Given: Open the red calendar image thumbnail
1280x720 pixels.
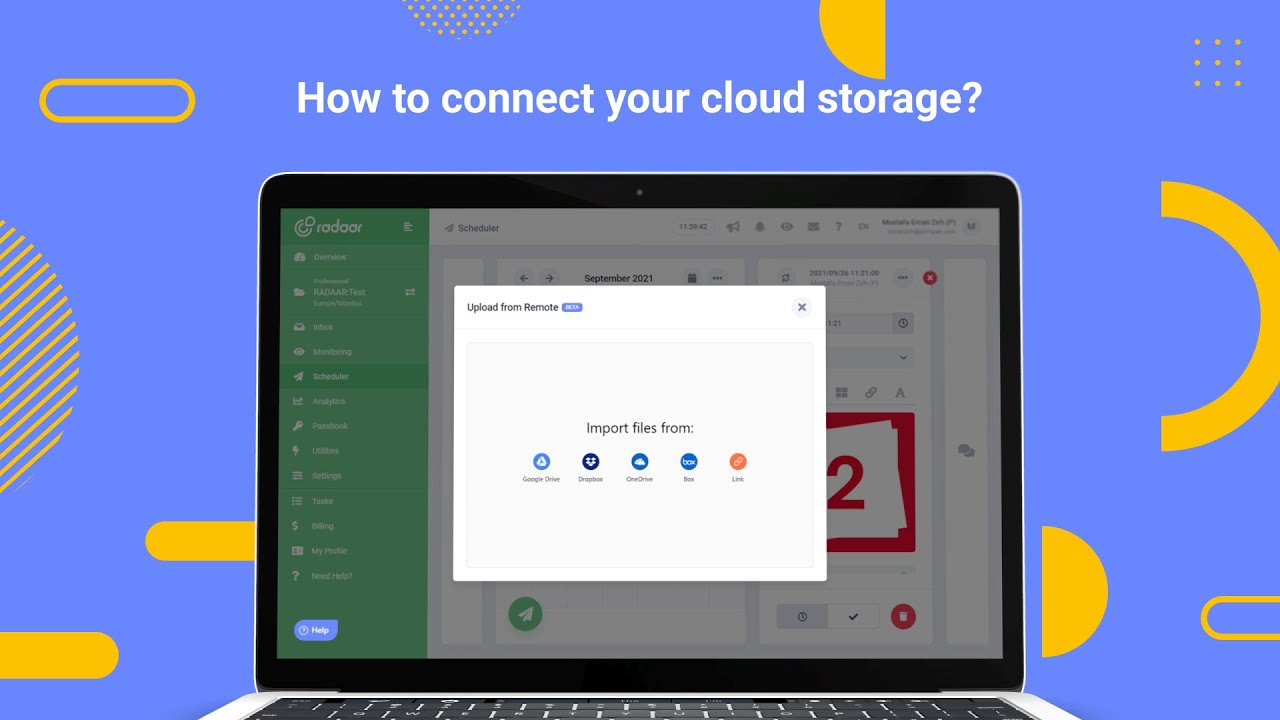Looking at the screenshot, I should (x=870, y=482).
